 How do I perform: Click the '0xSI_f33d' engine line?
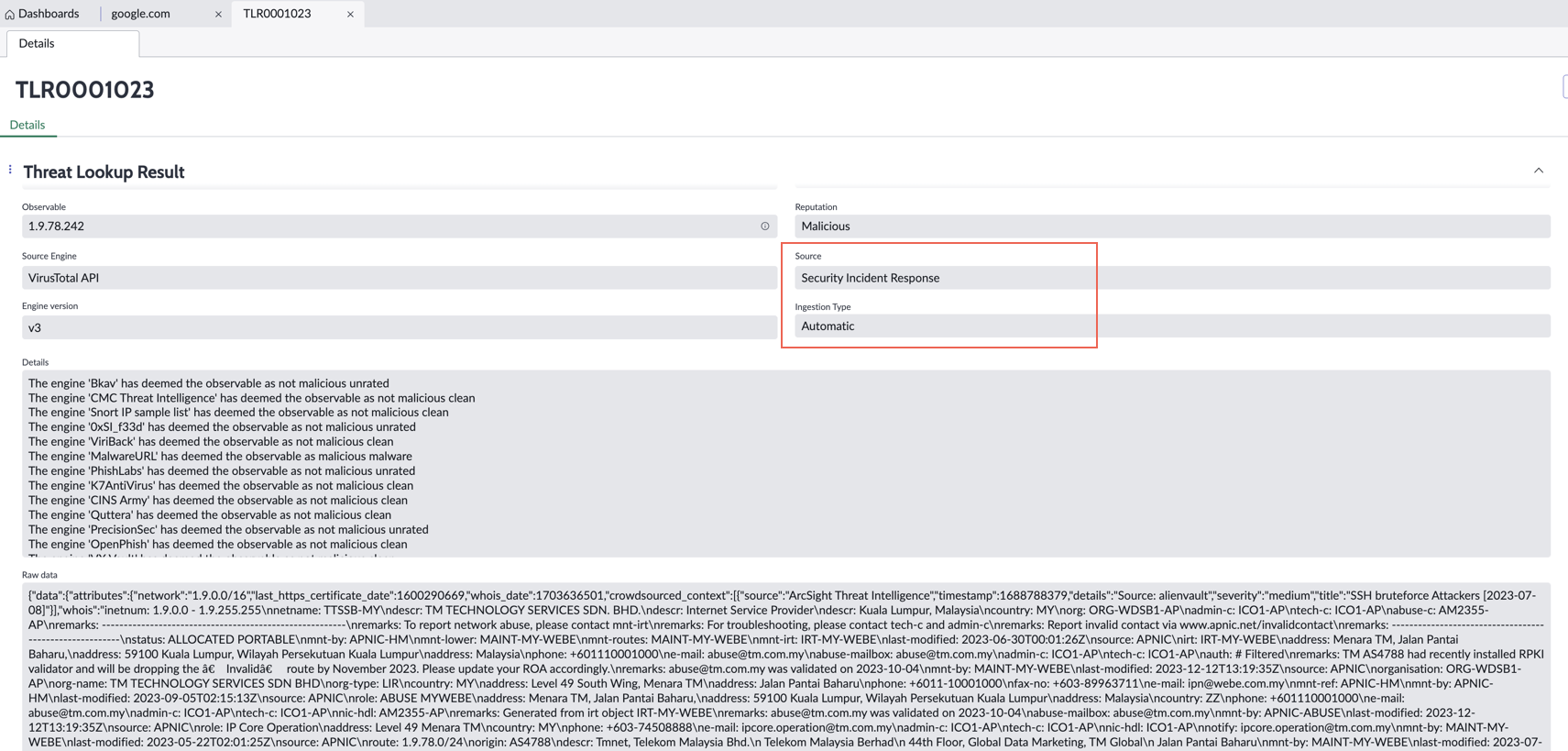(x=222, y=427)
